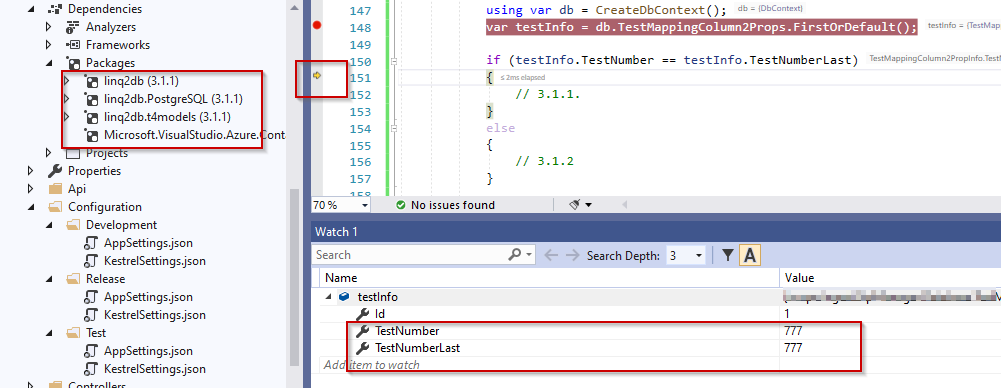
Task: Click the Properties wrench icon
Action: 56,171
